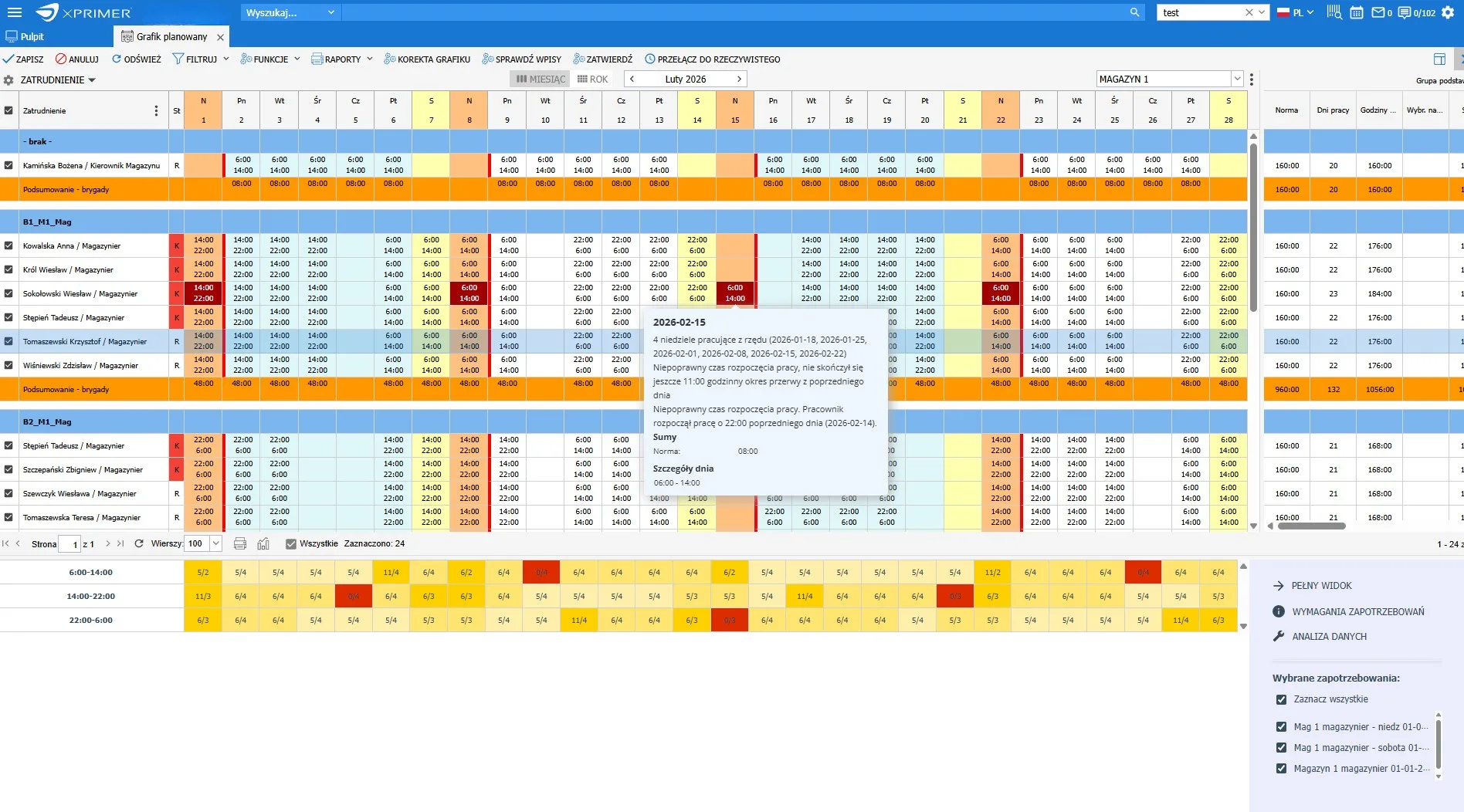Uncheck the Wszystkie checkbox
1464x812 pixels.
pos(291,543)
